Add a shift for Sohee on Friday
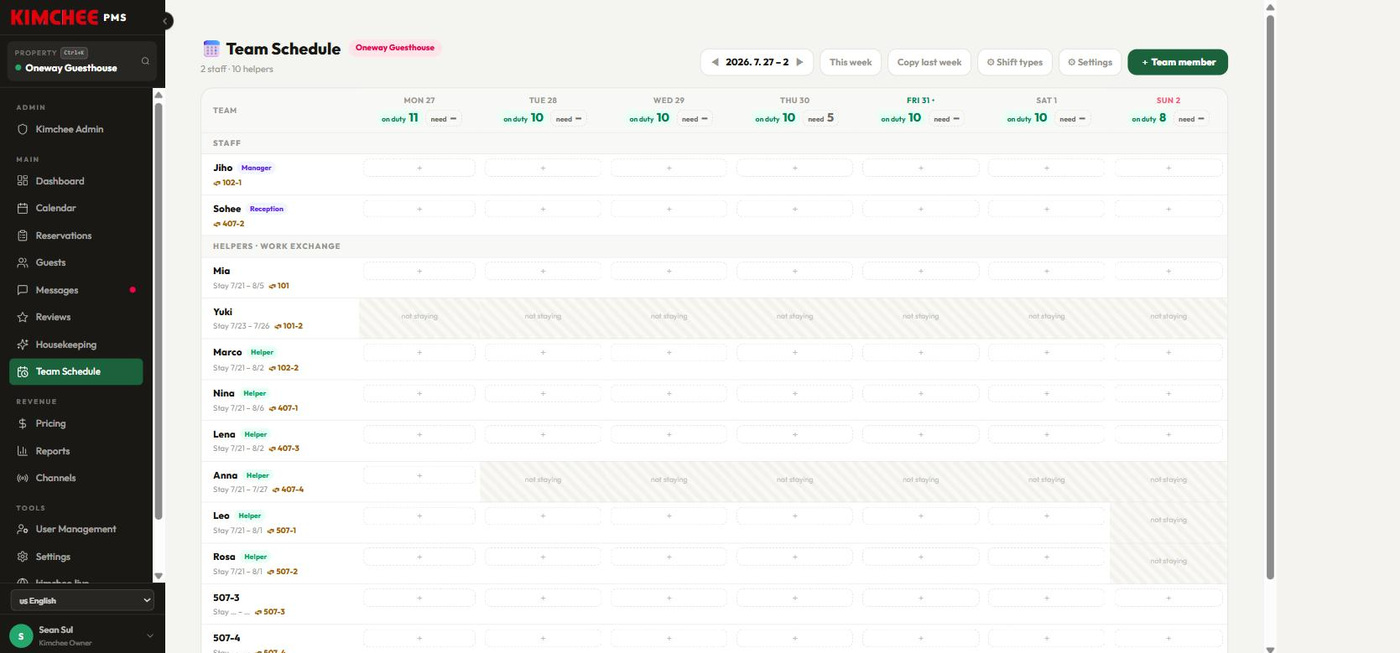Screen dimensions: 1400x653 [920, 209]
